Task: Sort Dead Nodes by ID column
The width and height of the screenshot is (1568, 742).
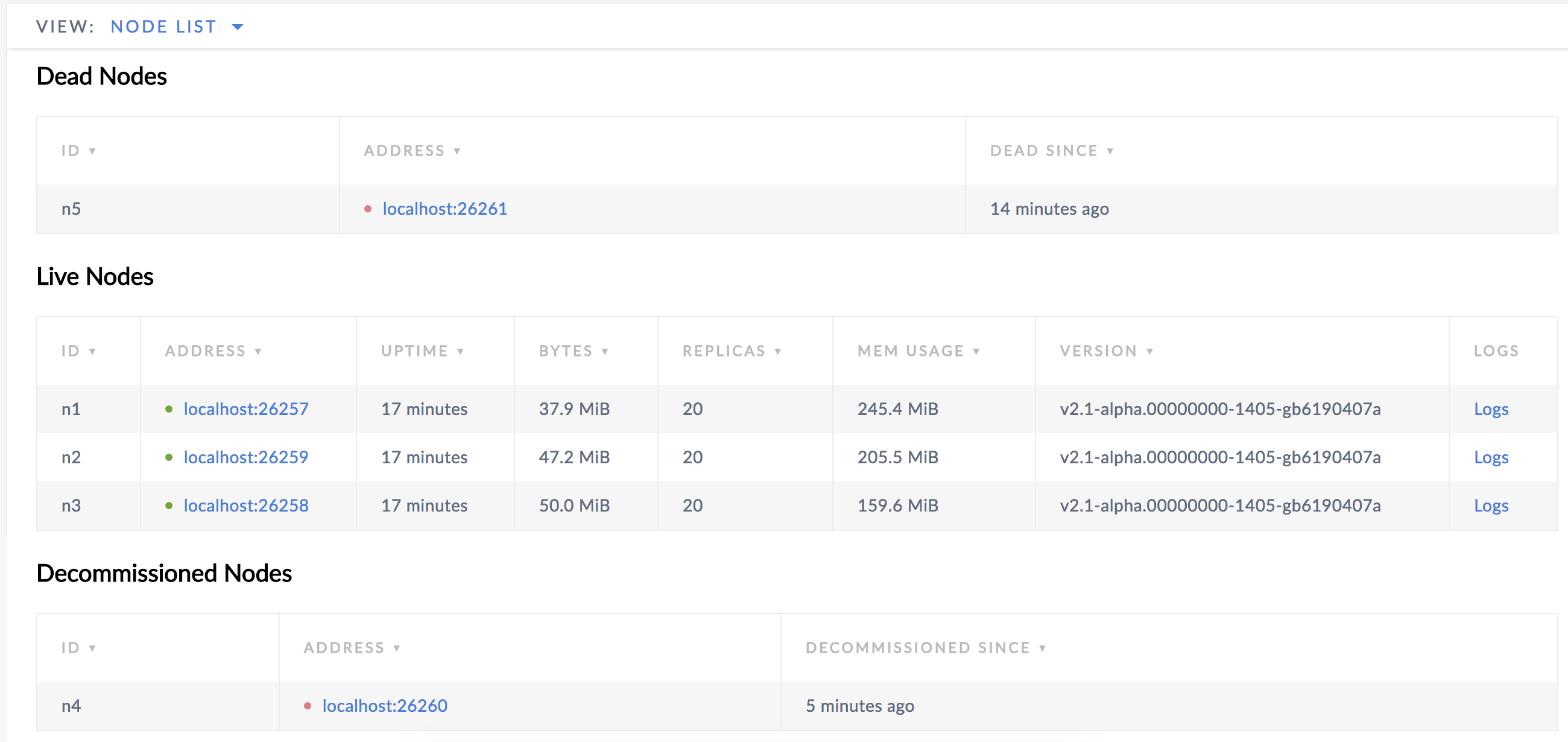Action: pyautogui.click(x=79, y=150)
